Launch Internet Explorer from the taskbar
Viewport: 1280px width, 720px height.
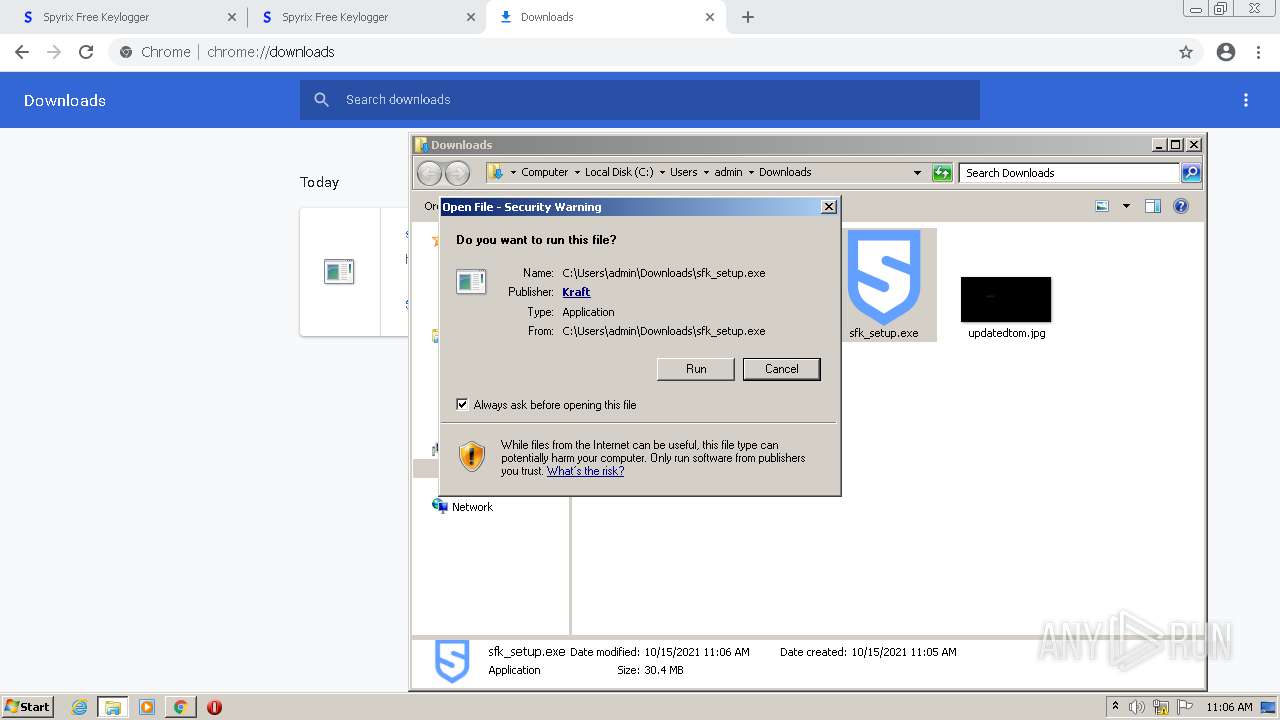[79, 707]
